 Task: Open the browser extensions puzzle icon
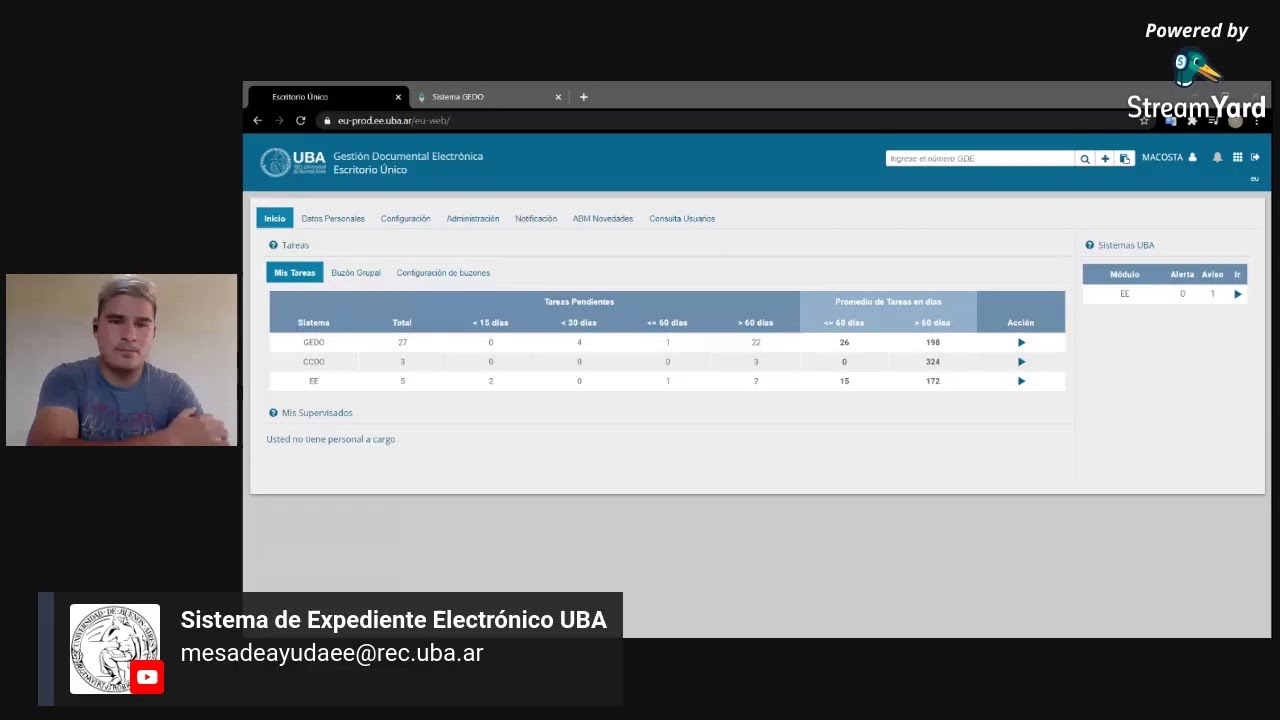[1192, 120]
